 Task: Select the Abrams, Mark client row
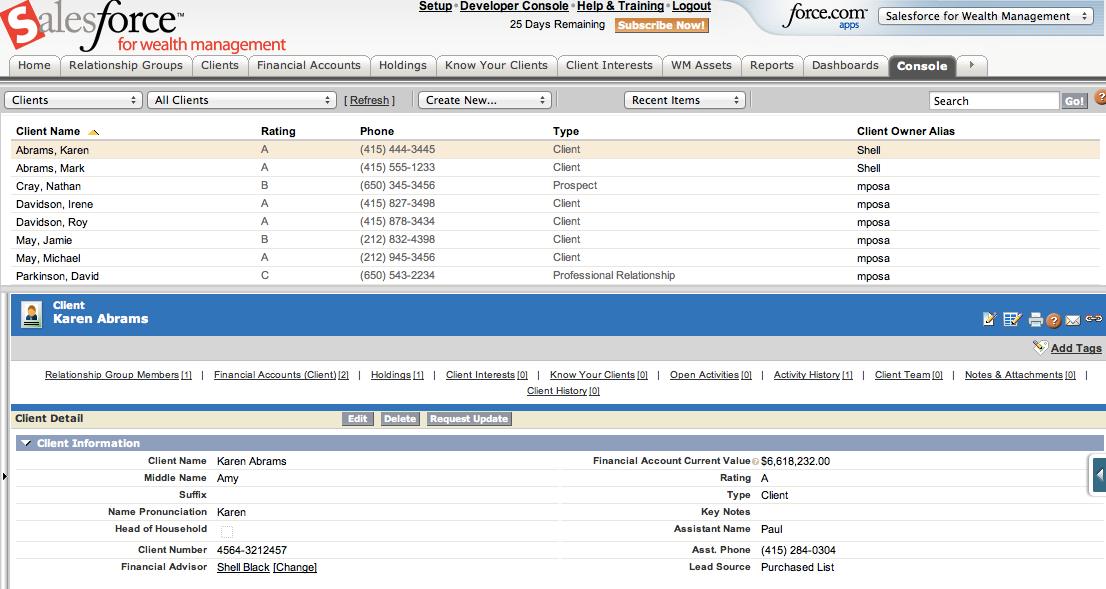[x=555, y=168]
